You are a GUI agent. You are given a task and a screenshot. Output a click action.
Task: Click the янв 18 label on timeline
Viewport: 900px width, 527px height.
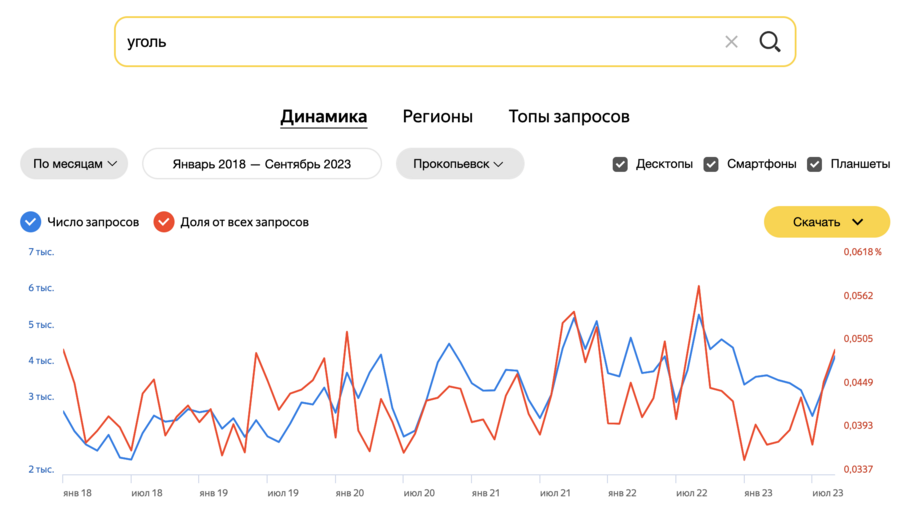pyautogui.click(x=77, y=493)
